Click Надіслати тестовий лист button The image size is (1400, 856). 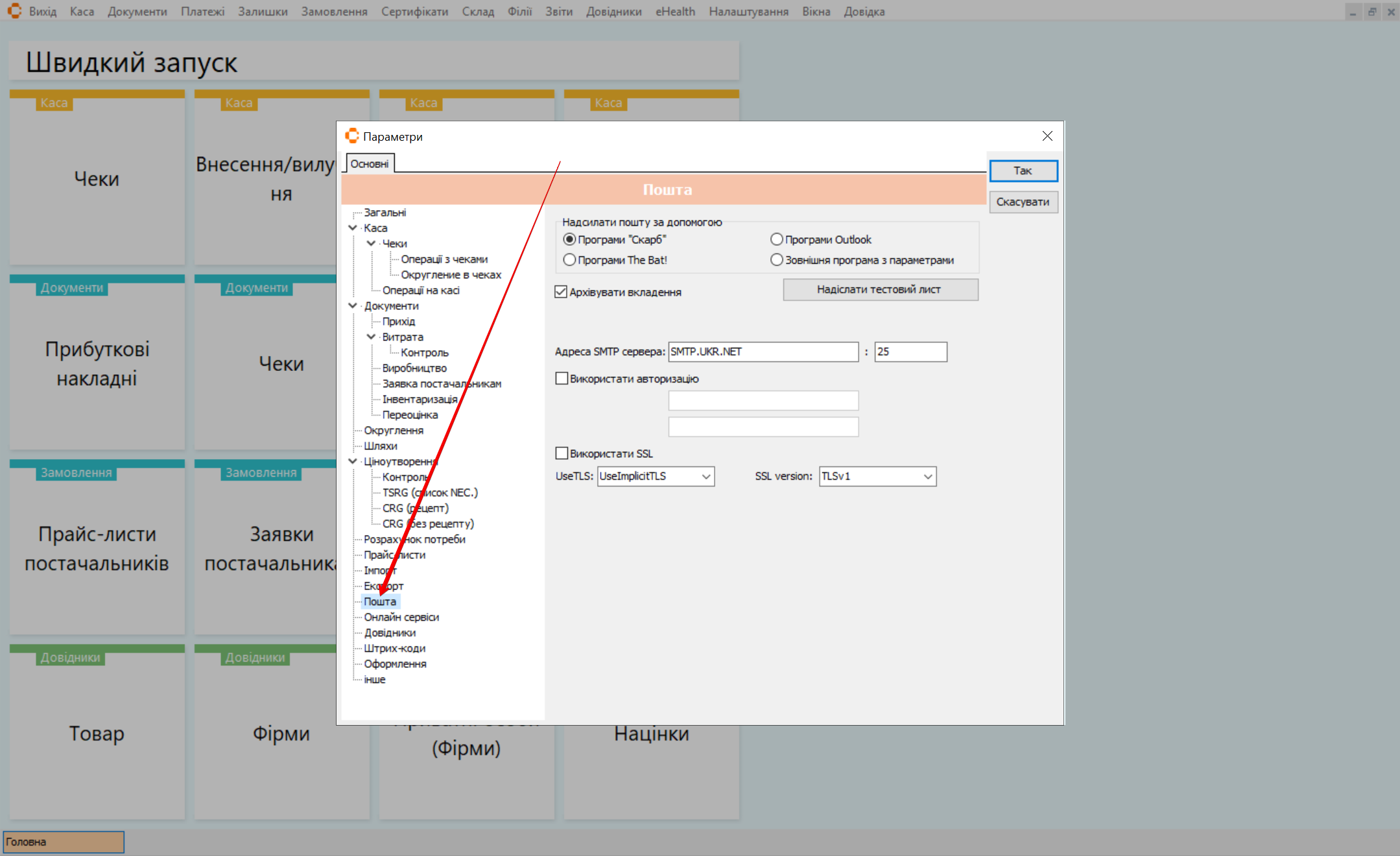point(880,289)
